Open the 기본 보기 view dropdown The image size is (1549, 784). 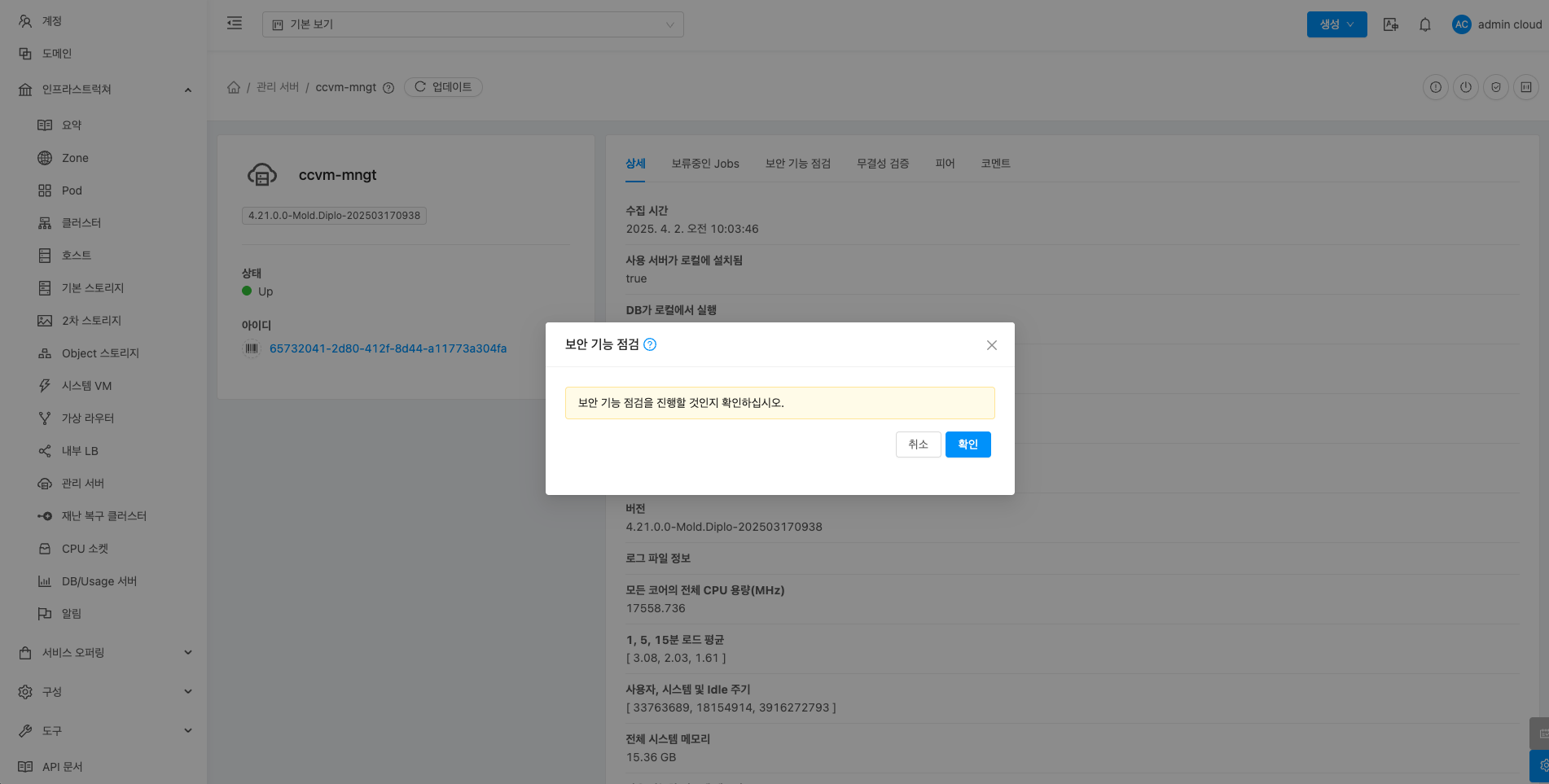pos(472,24)
